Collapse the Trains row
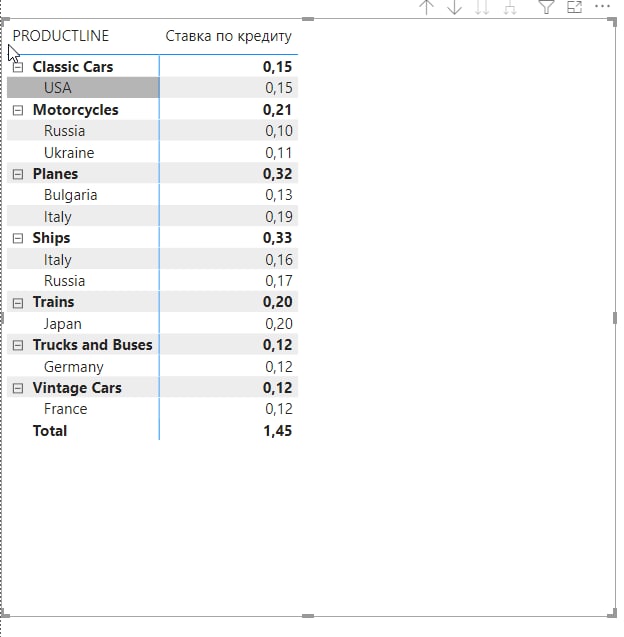624x637 pixels. pos(18,303)
